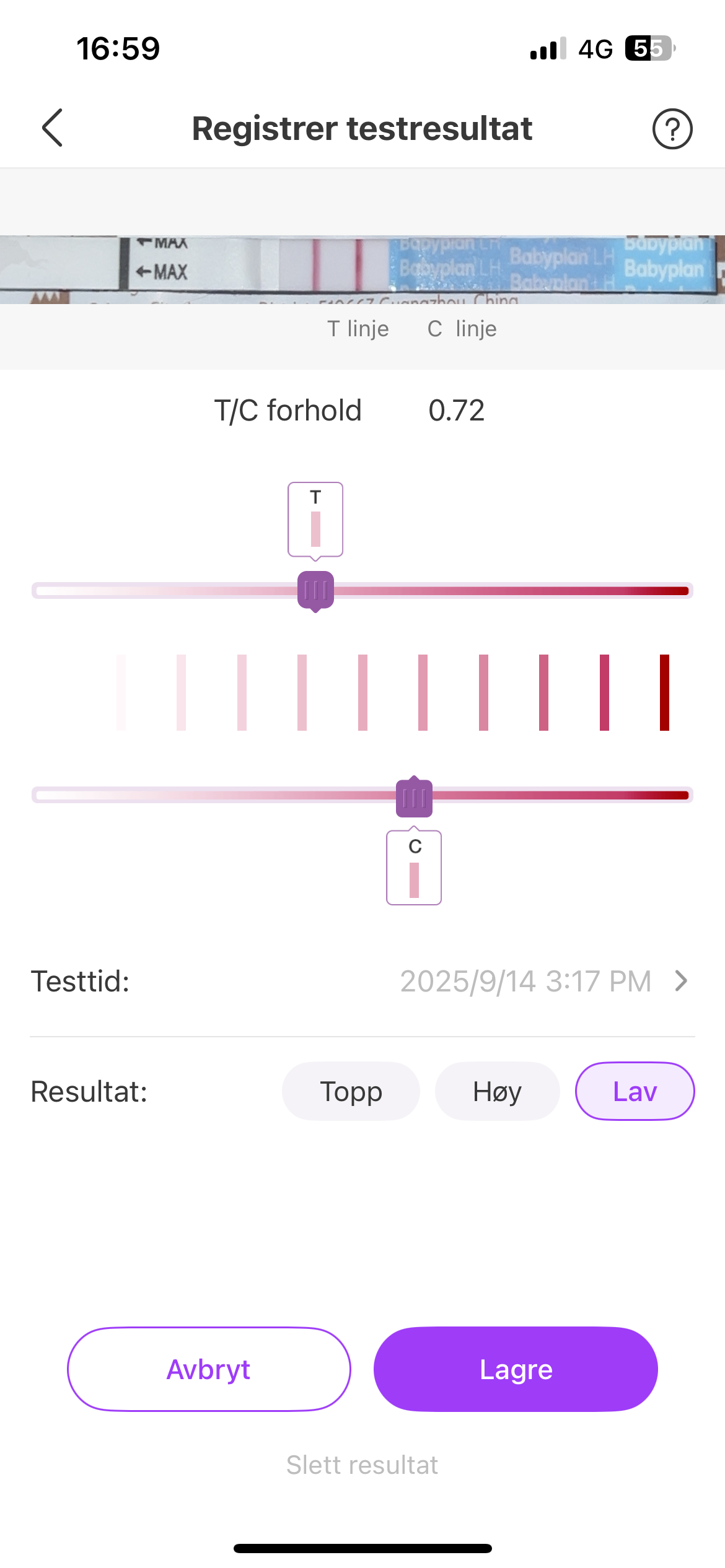The width and height of the screenshot is (725, 1568).
Task: Tap the C line indicator marker
Action: click(414, 868)
